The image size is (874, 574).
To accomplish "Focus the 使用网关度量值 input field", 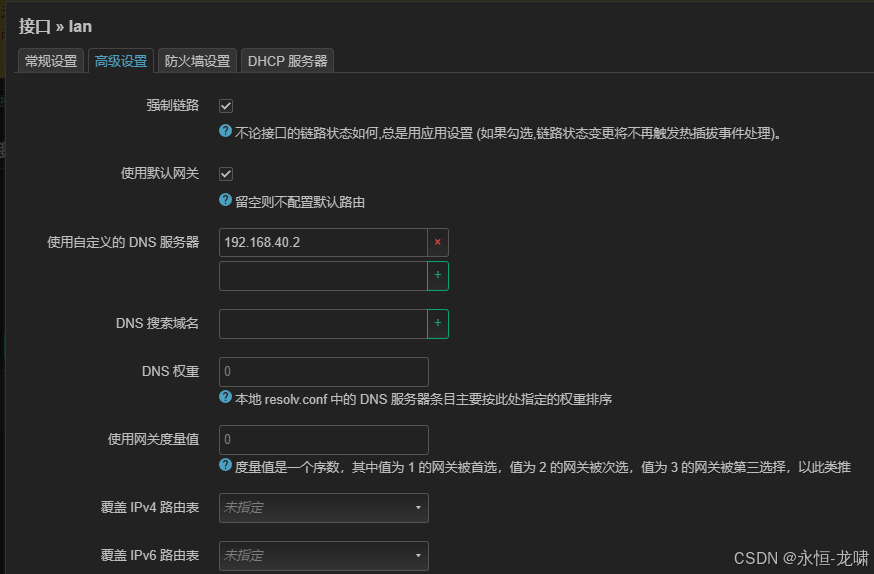I will 324,440.
